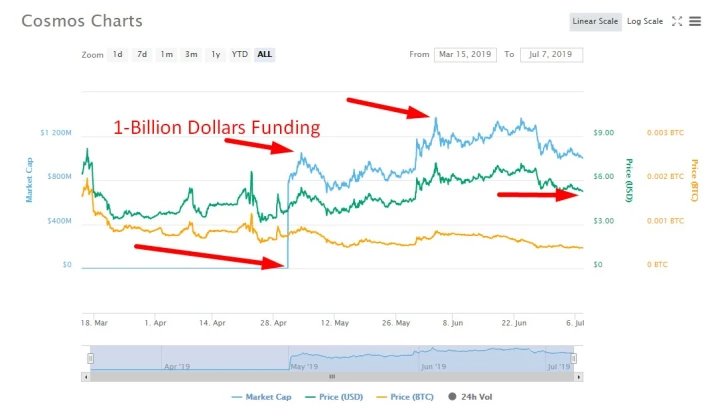Set zoom to 7d
This screenshot has height=409, width=710.
pos(142,54)
